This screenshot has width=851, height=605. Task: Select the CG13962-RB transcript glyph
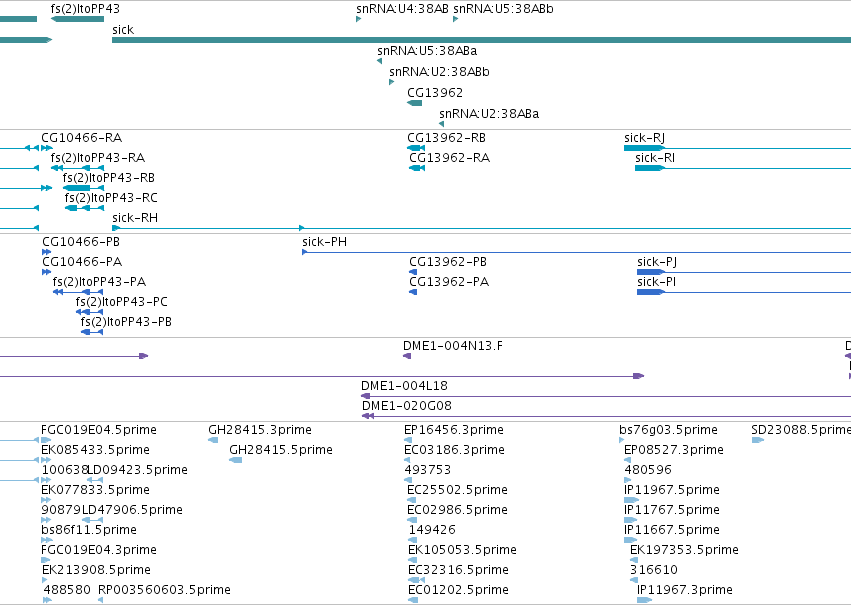[x=416, y=148]
